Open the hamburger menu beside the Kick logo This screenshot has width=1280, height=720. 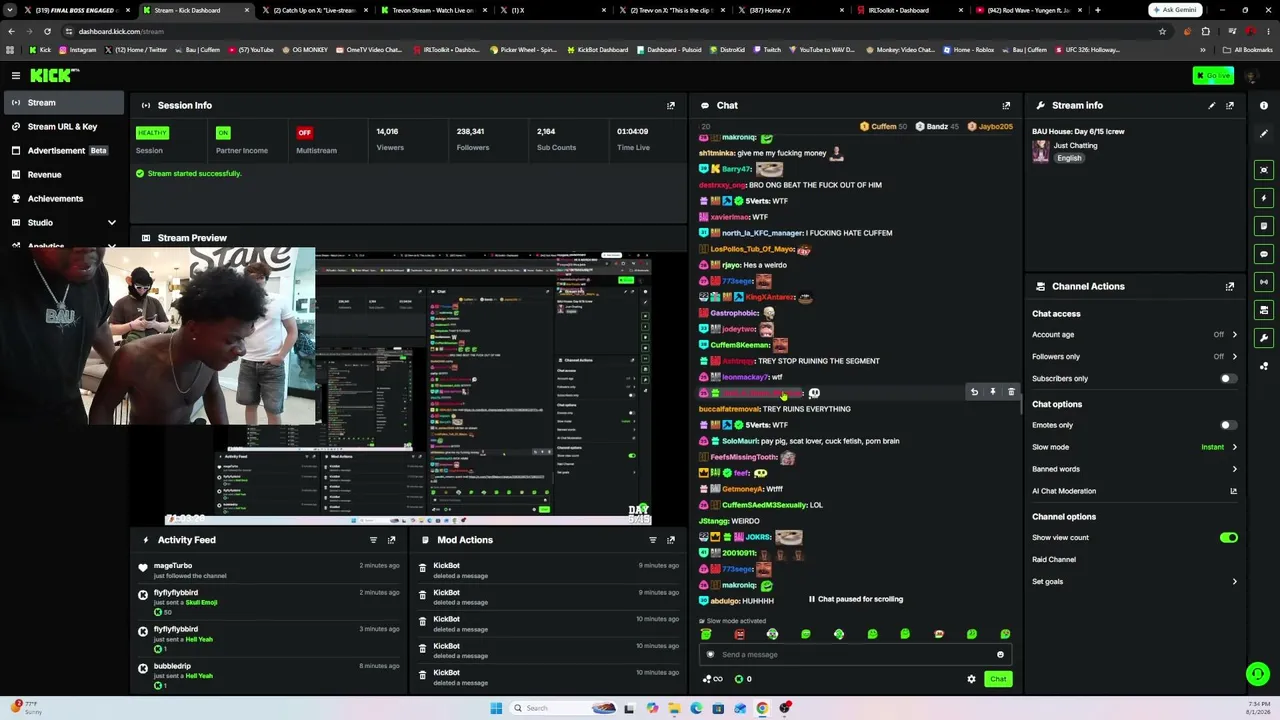tap(16, 76)
